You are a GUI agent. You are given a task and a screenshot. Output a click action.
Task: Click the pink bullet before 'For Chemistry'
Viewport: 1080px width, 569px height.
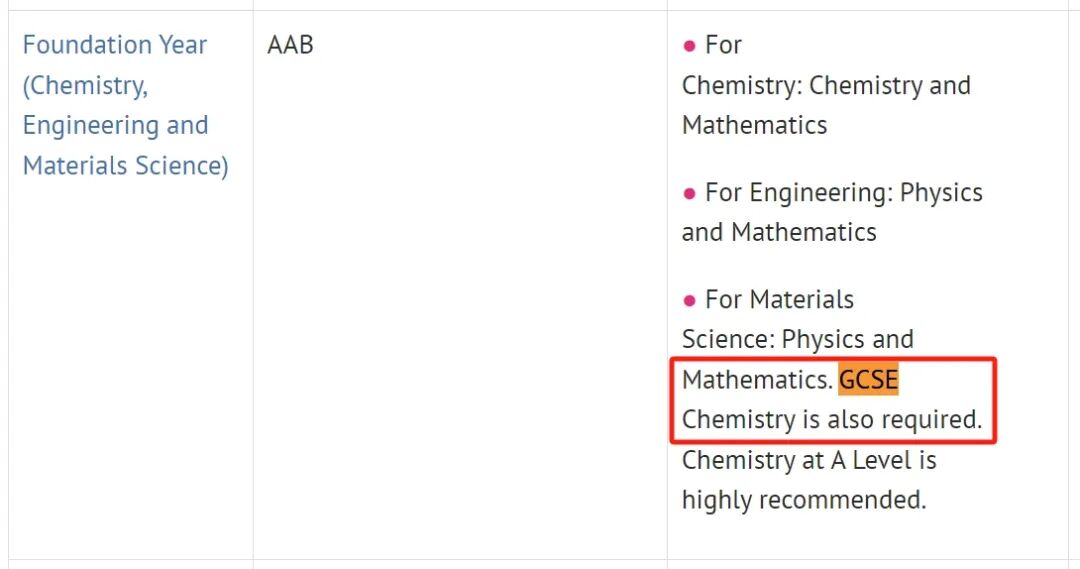pyautogui.click(x=689, y=46)
